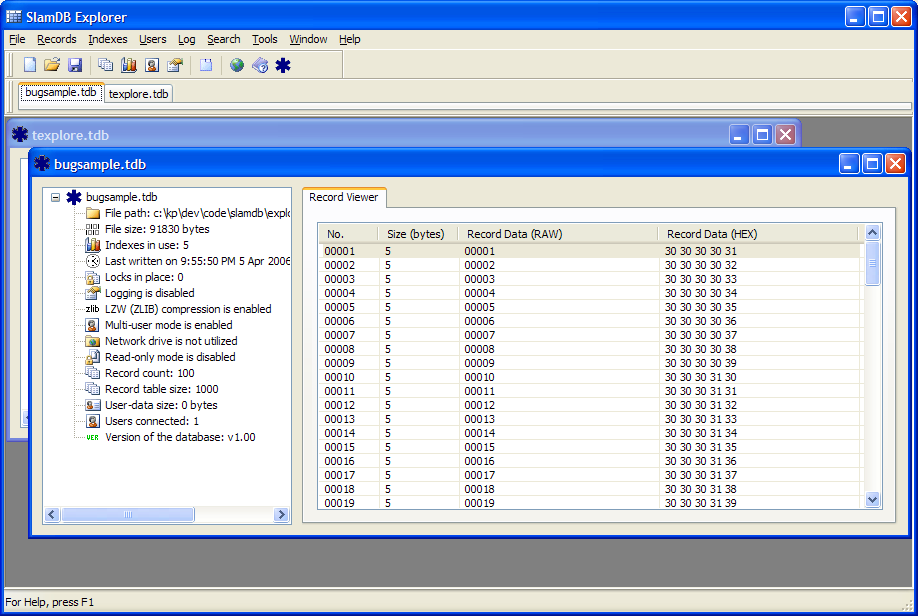Viewport: 918px width, 616px height.
Task: Click the Save floppy disk toolbar icon
Action: pos(75,65)
